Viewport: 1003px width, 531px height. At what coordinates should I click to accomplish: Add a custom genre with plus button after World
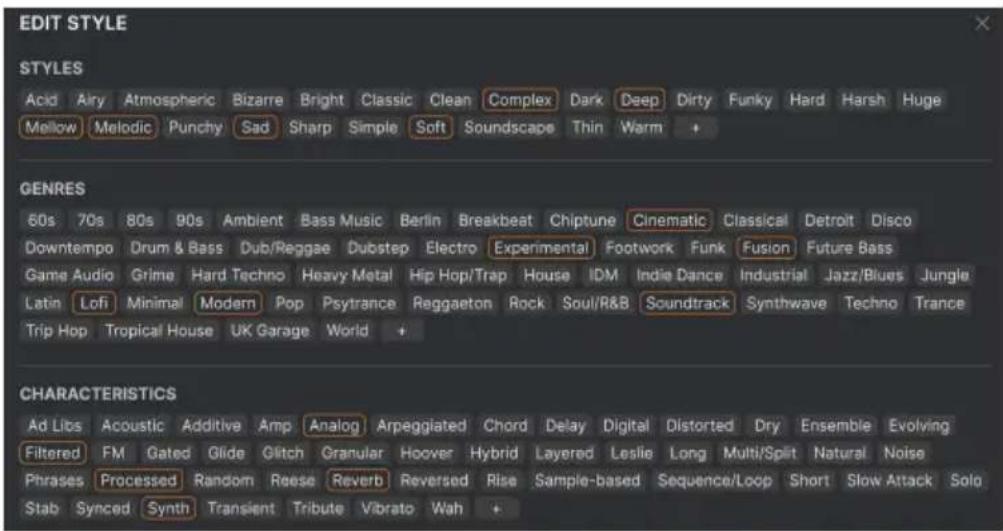click(402, 331)
